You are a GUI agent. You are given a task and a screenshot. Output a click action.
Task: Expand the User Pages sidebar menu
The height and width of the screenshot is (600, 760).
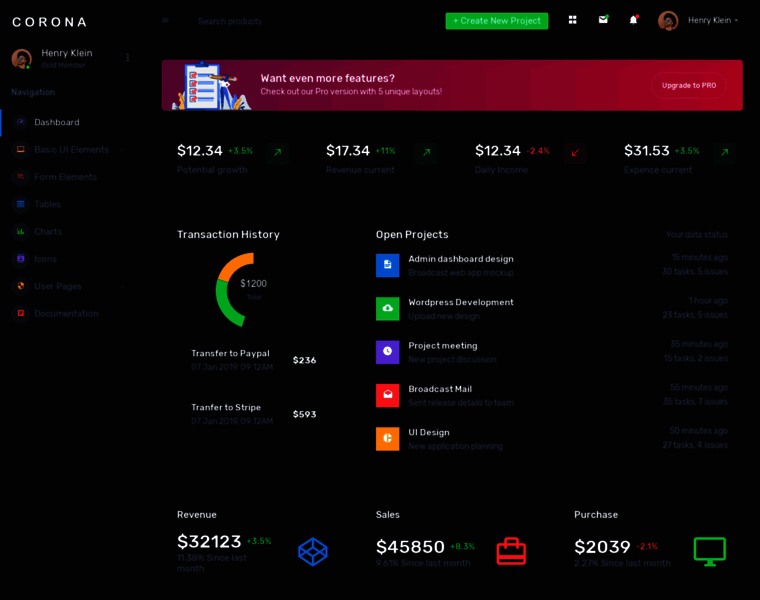(x=58, y=286)
